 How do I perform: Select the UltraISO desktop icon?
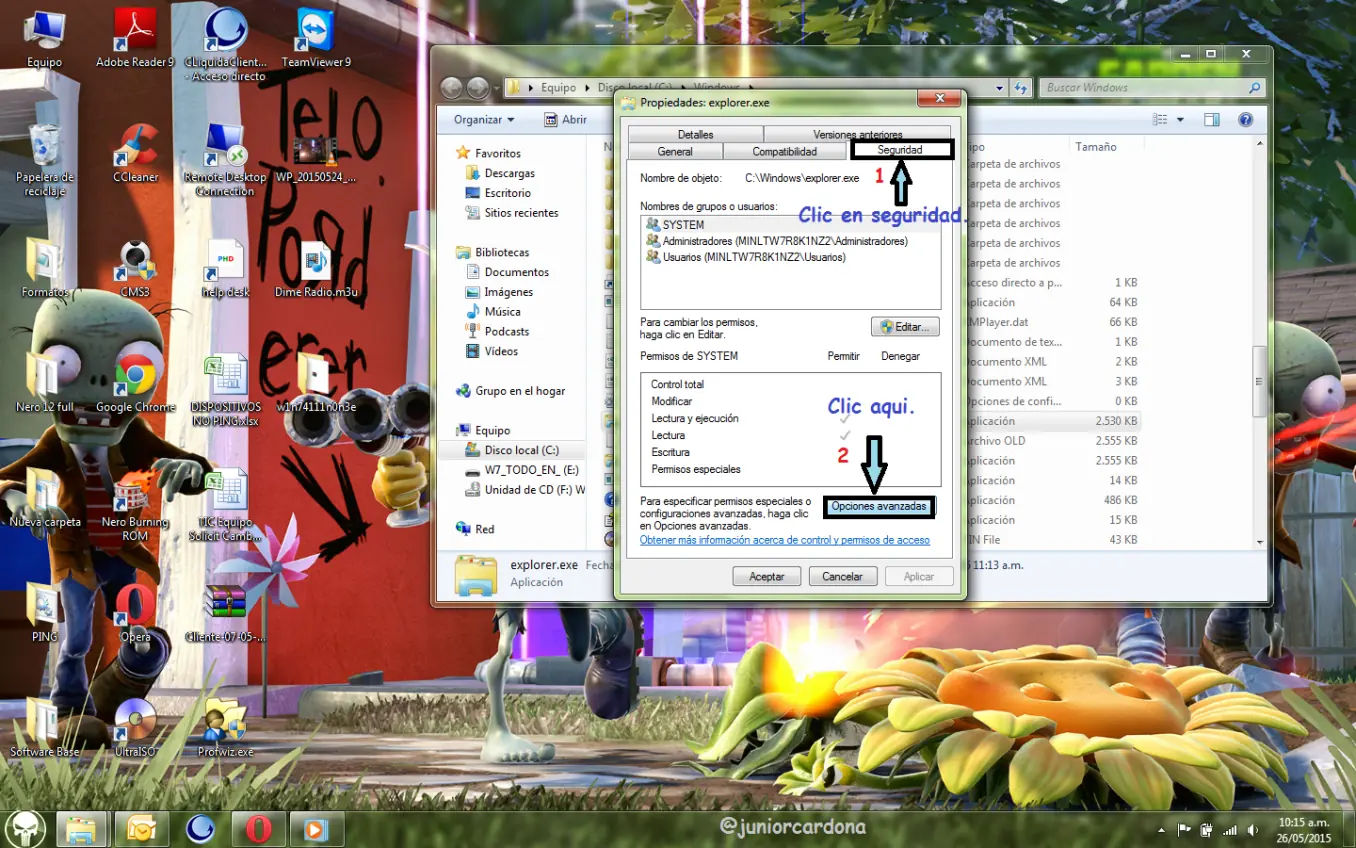click(x=135, y=726)
